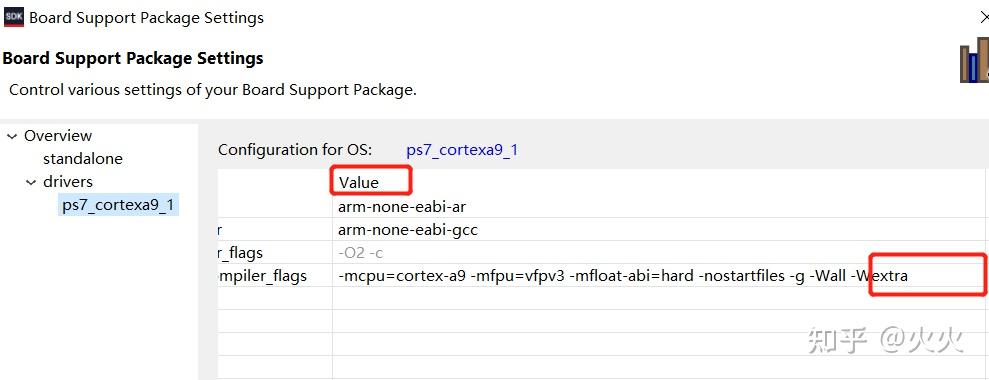Select the Overview tree item
Screen dimensions: 989x380
(x=58, y=136)
